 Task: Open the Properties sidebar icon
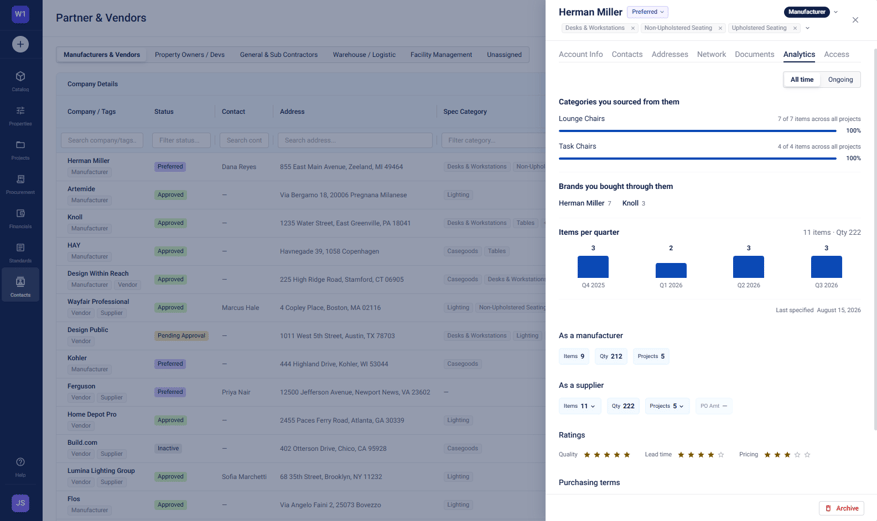click(x=20, y=115)
